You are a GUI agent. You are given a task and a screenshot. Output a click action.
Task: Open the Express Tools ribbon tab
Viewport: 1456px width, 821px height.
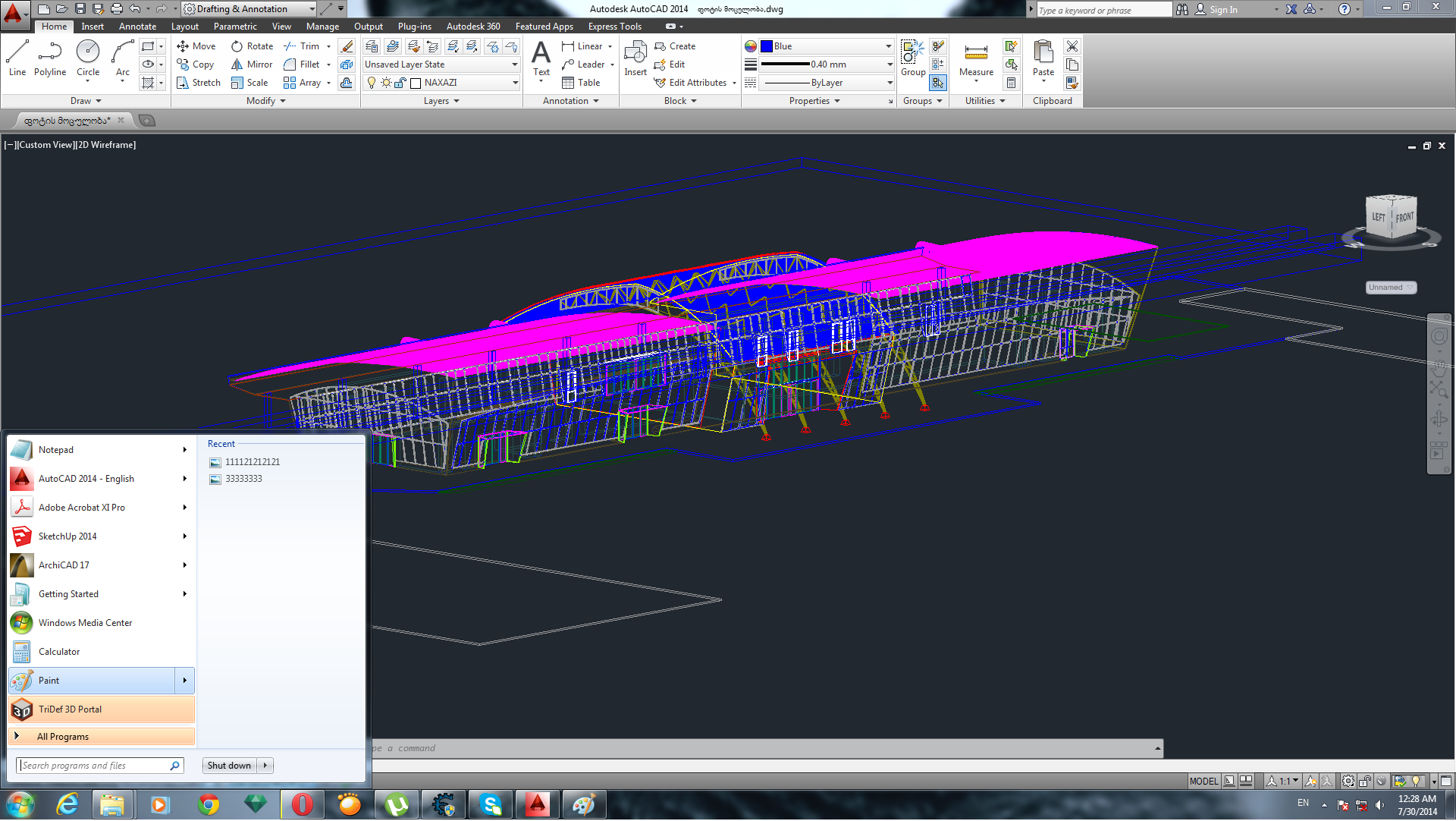[614, 27]
